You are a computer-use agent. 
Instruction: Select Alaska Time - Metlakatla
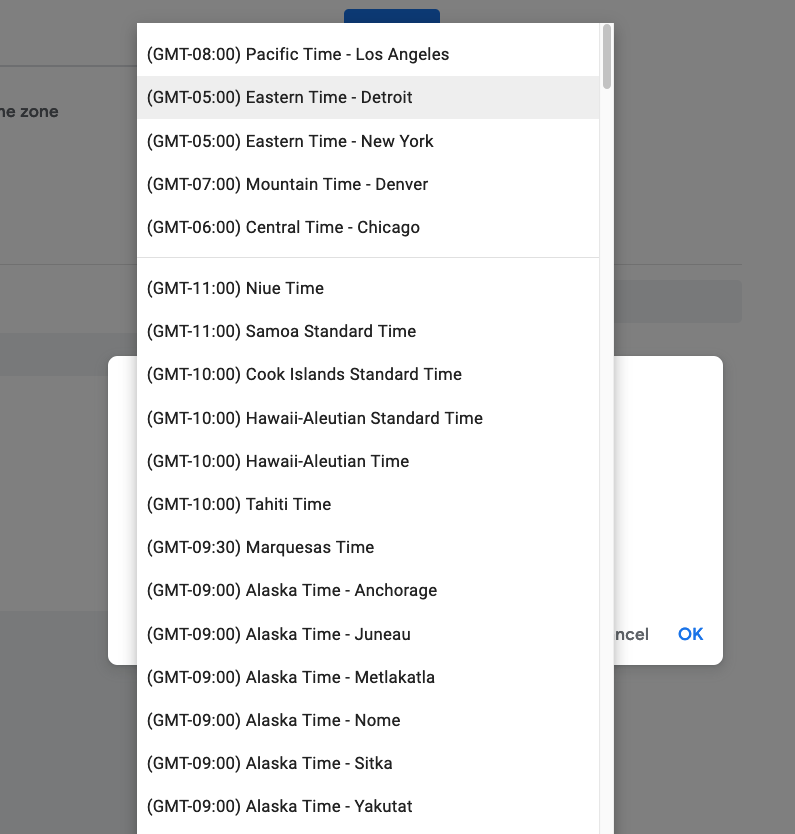pyautogui.click(x=291, y=677)
